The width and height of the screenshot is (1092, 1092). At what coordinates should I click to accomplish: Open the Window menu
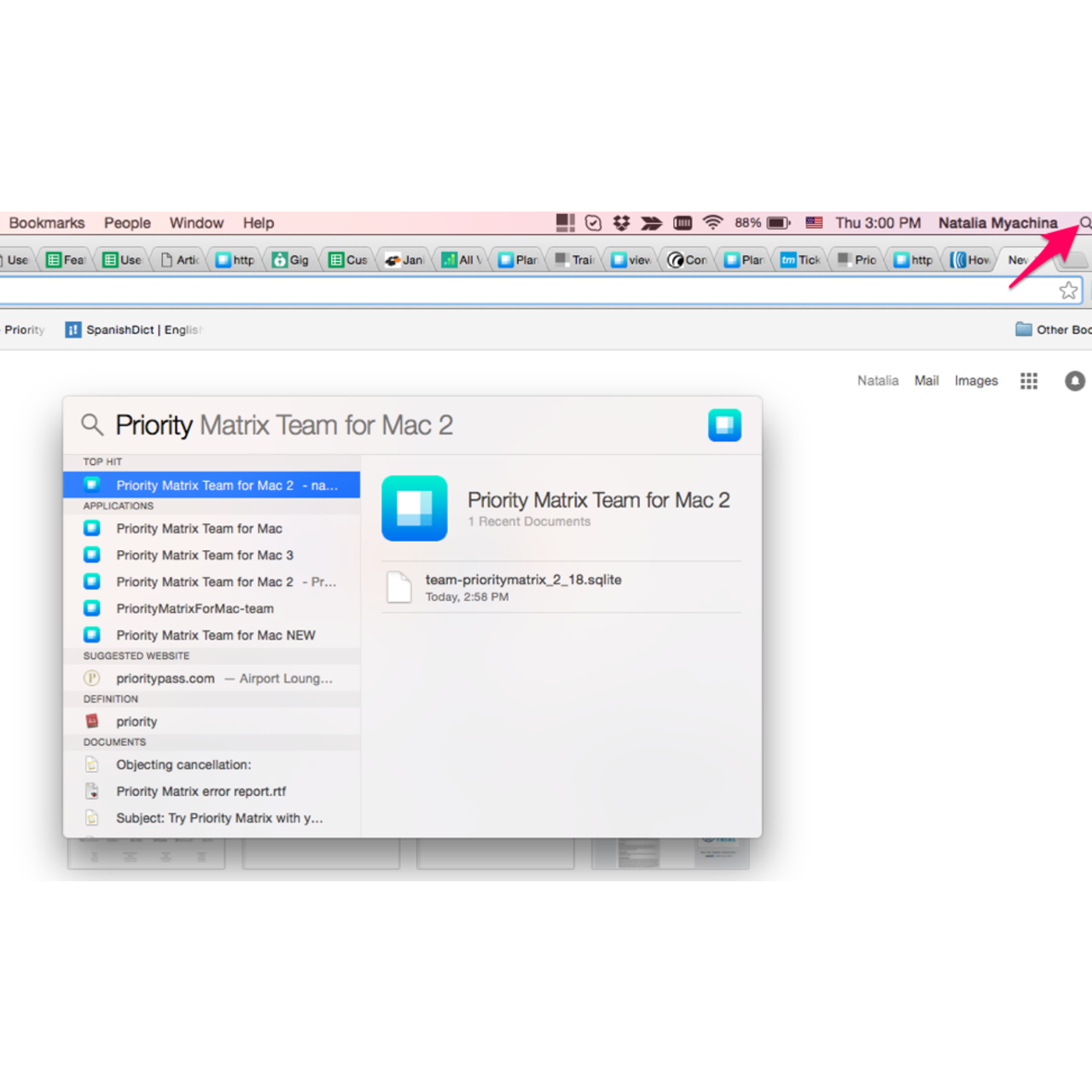click(196, 223)
